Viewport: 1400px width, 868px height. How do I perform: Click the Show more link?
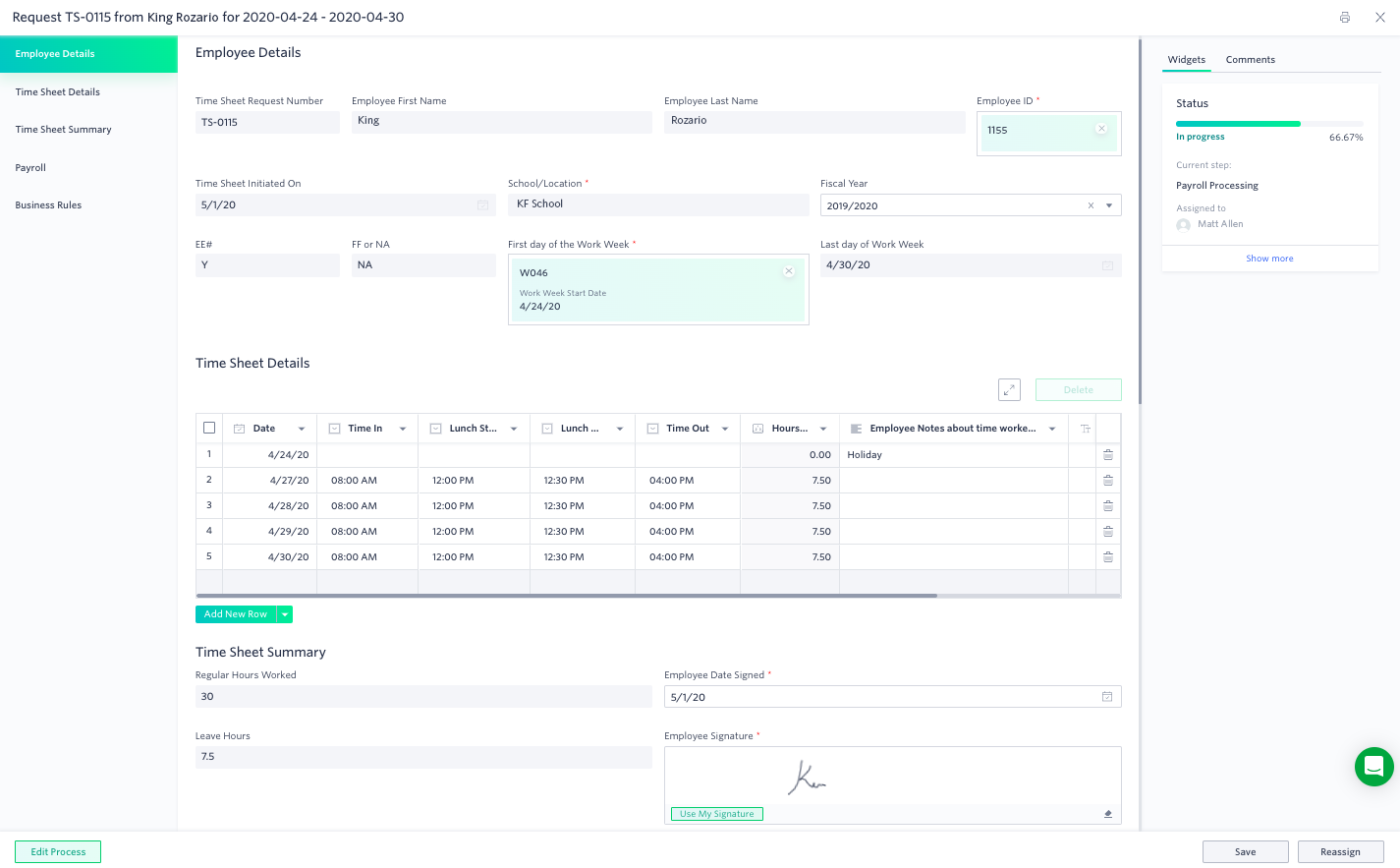point(1269,259)
